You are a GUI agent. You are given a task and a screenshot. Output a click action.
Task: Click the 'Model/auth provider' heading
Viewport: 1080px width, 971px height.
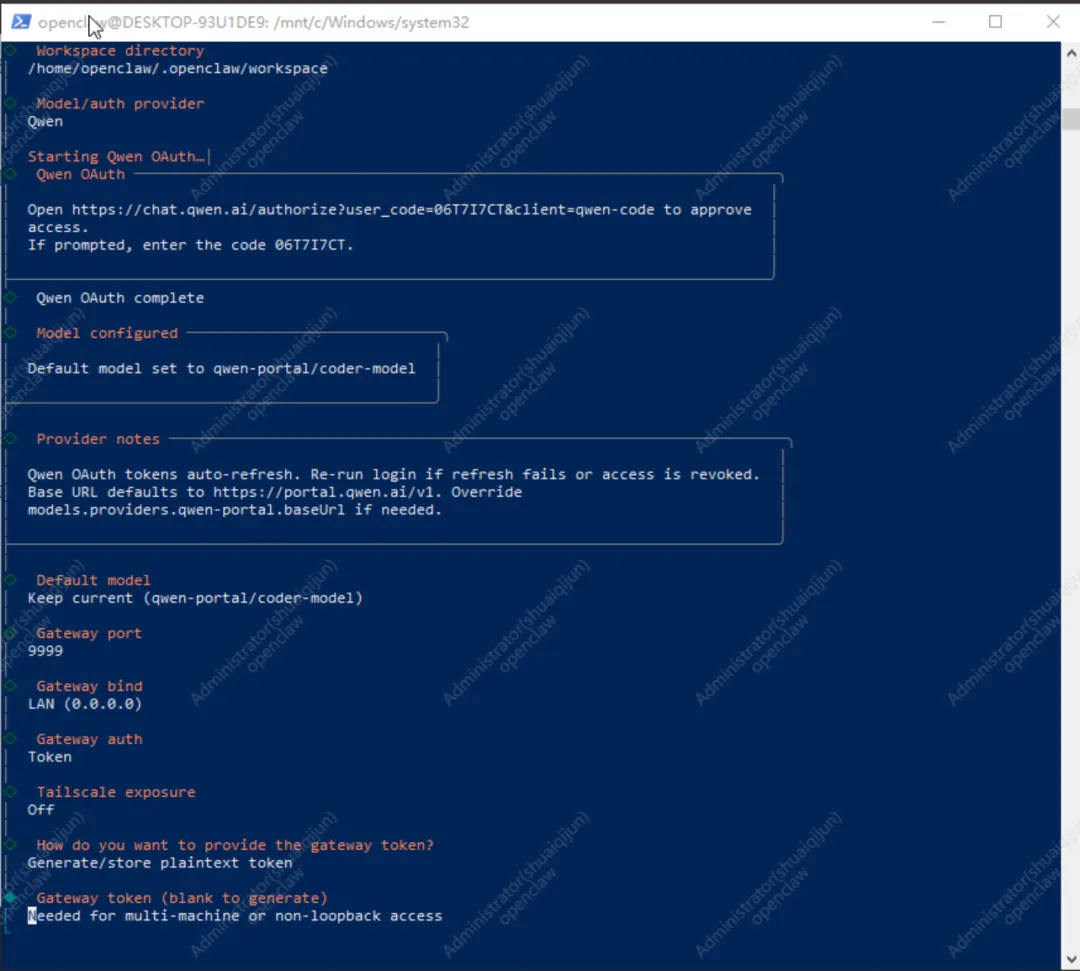tap(120, 103)
